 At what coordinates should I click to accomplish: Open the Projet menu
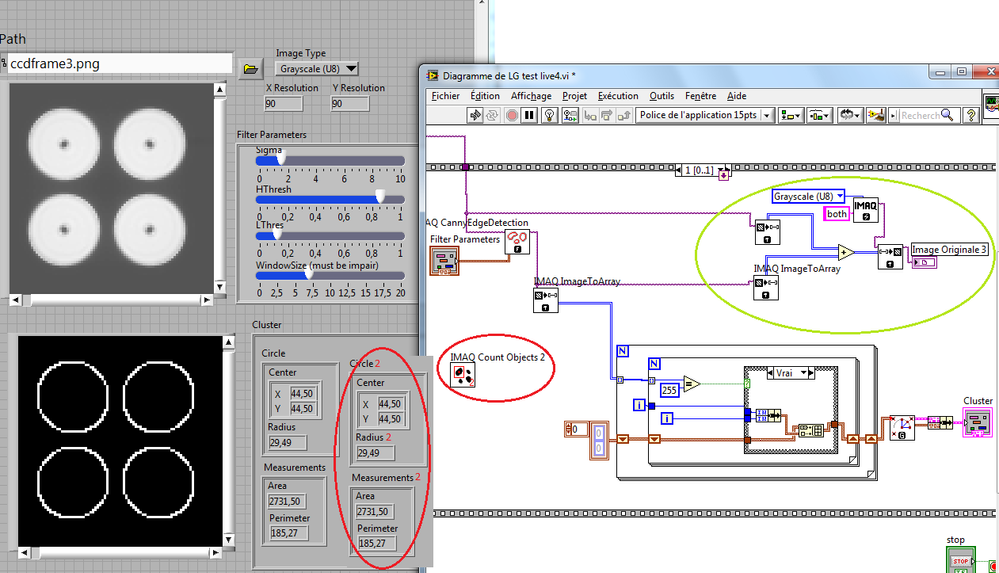(574, 96)
